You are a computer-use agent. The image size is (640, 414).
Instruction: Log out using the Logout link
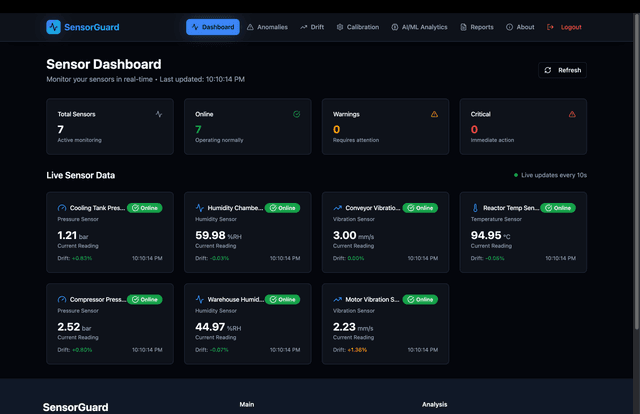click(564, 27)
